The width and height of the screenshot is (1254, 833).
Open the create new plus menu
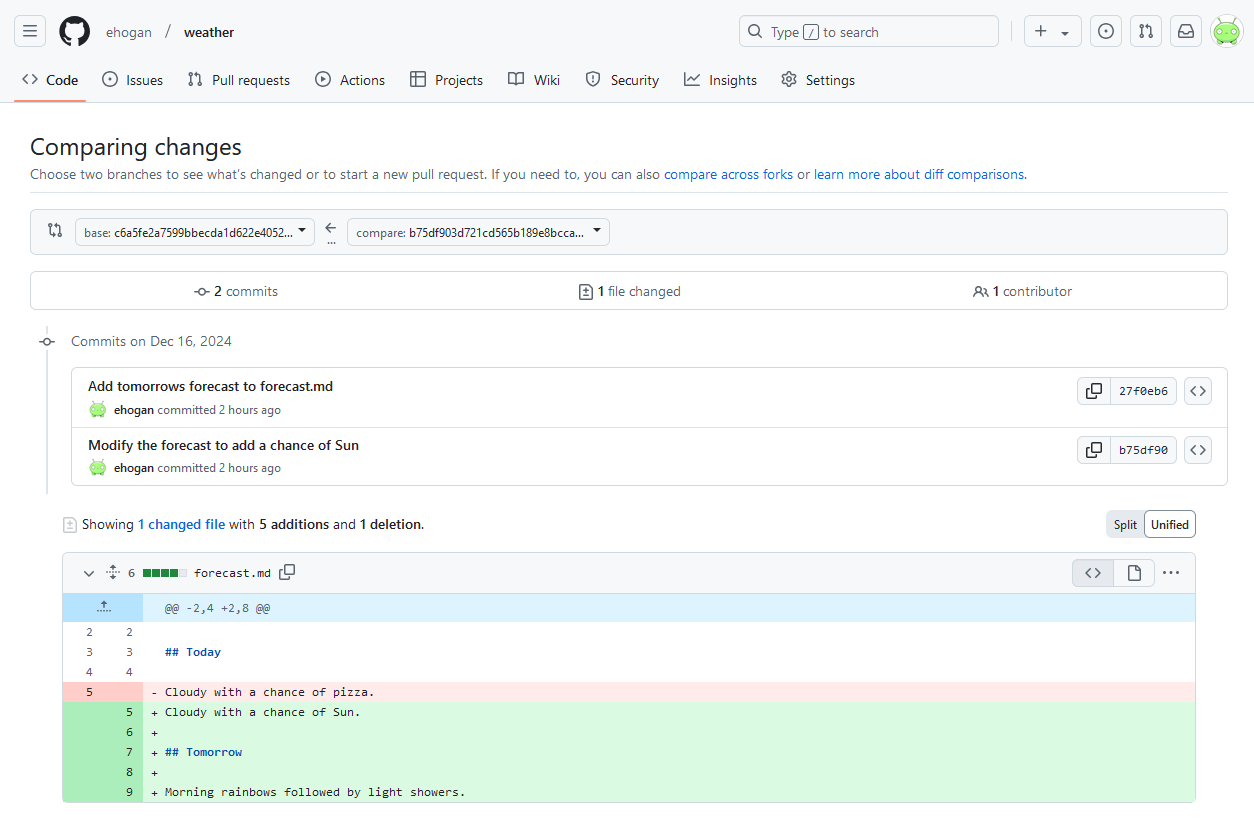click(x=1052, y=31)
